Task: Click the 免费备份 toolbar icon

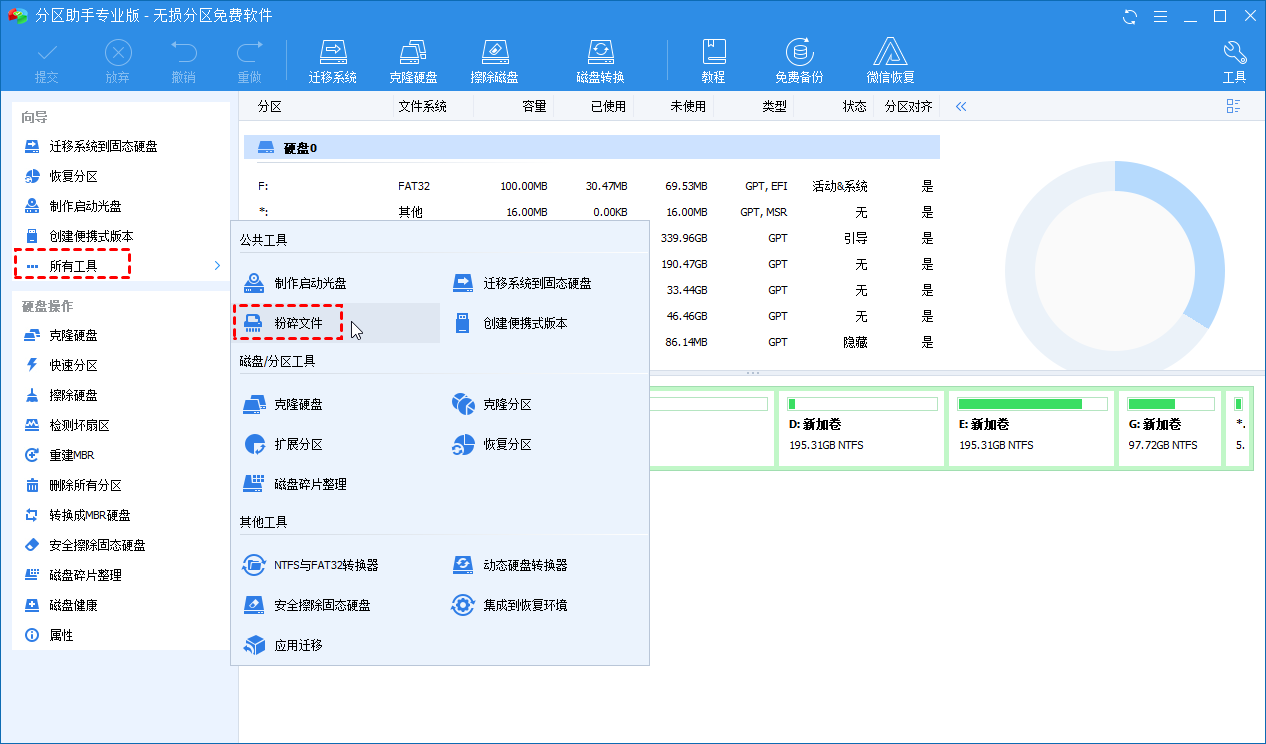Action: [799, 61]
